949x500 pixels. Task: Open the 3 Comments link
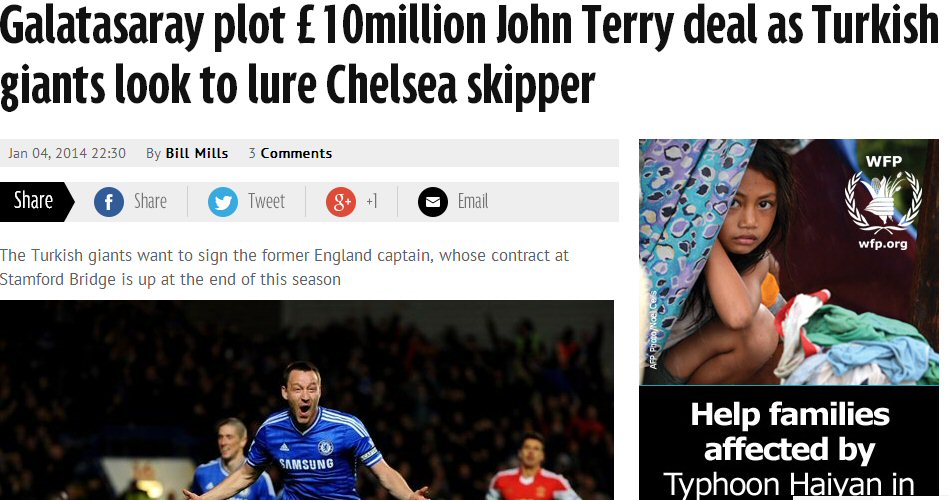pos(290,153)
